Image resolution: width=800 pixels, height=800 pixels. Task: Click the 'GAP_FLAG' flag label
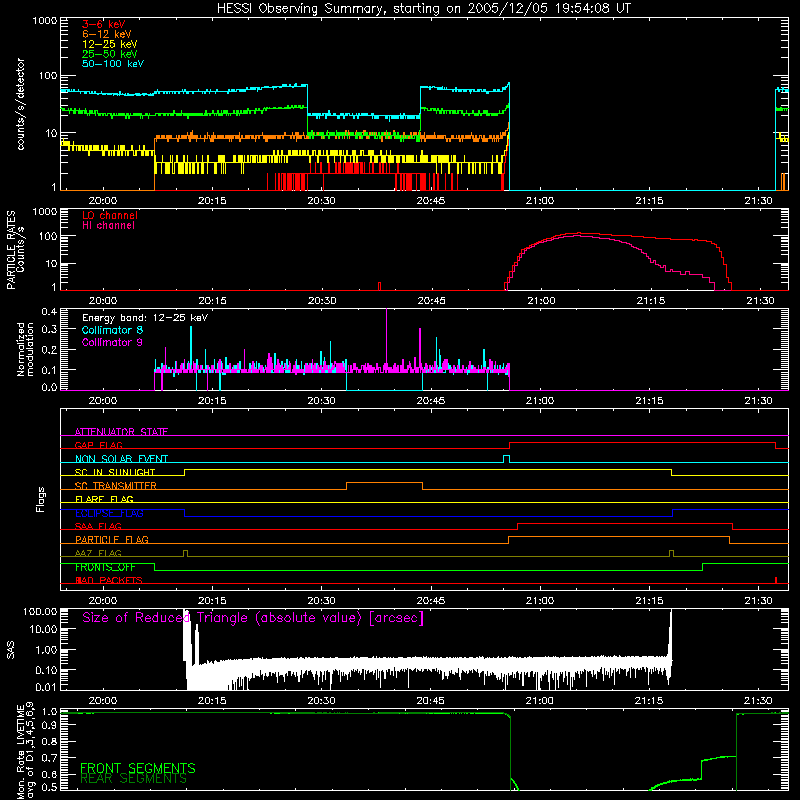(x=98, y=445)
